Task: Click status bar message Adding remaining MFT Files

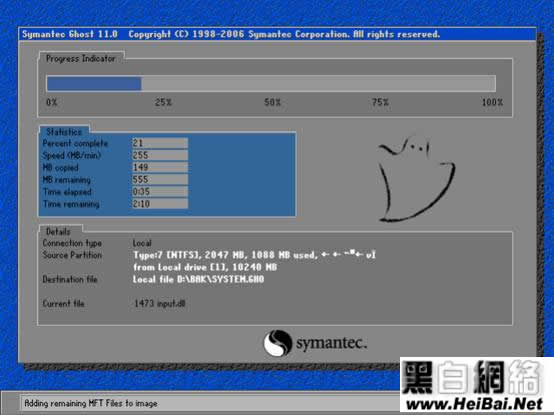Action: coord(91,403)
